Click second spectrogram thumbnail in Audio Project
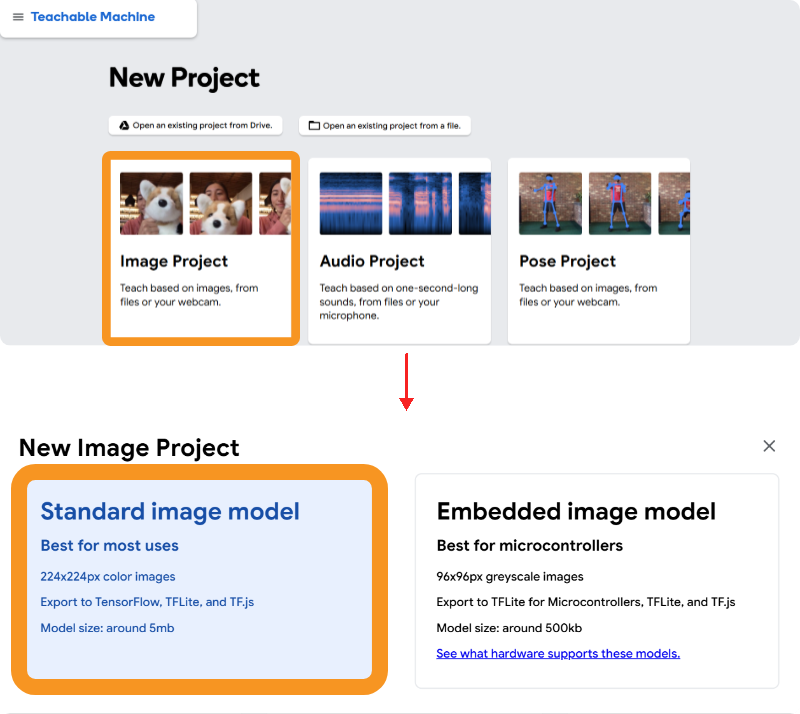Viewport: 800px width, 714px height. (420, 204)
